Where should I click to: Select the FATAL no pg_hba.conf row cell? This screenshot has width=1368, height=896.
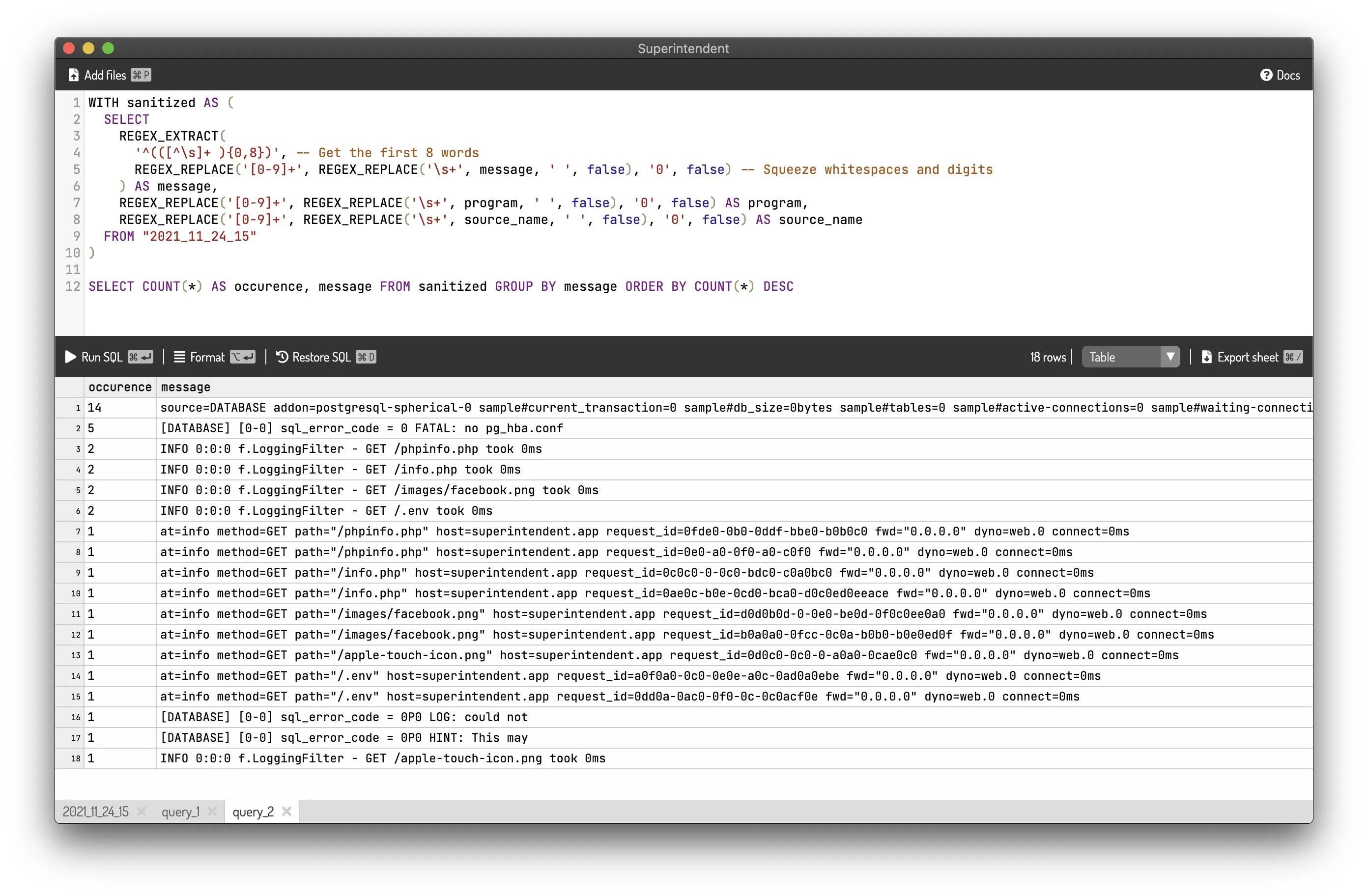click(x=361, y=428)
